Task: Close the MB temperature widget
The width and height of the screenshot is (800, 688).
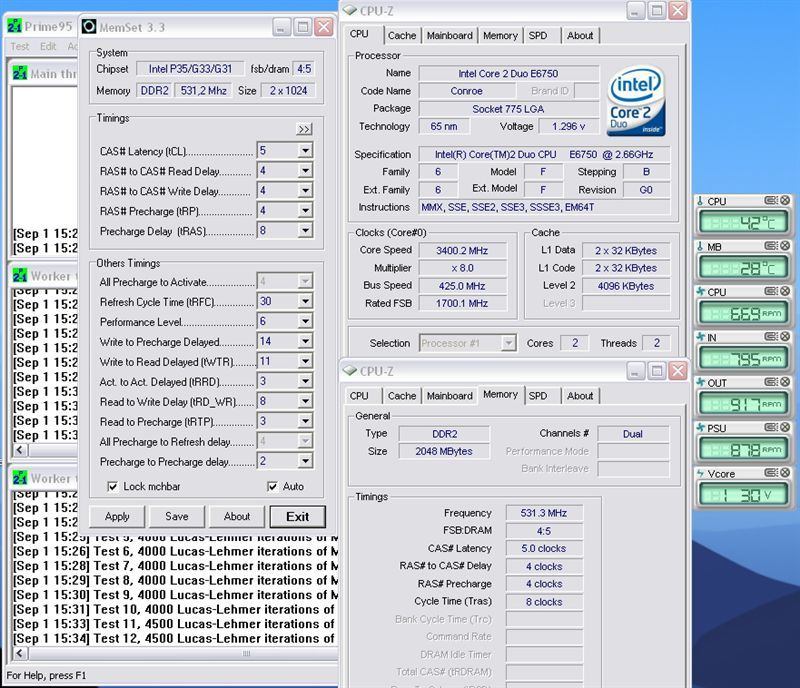Action: coord(785,246)
